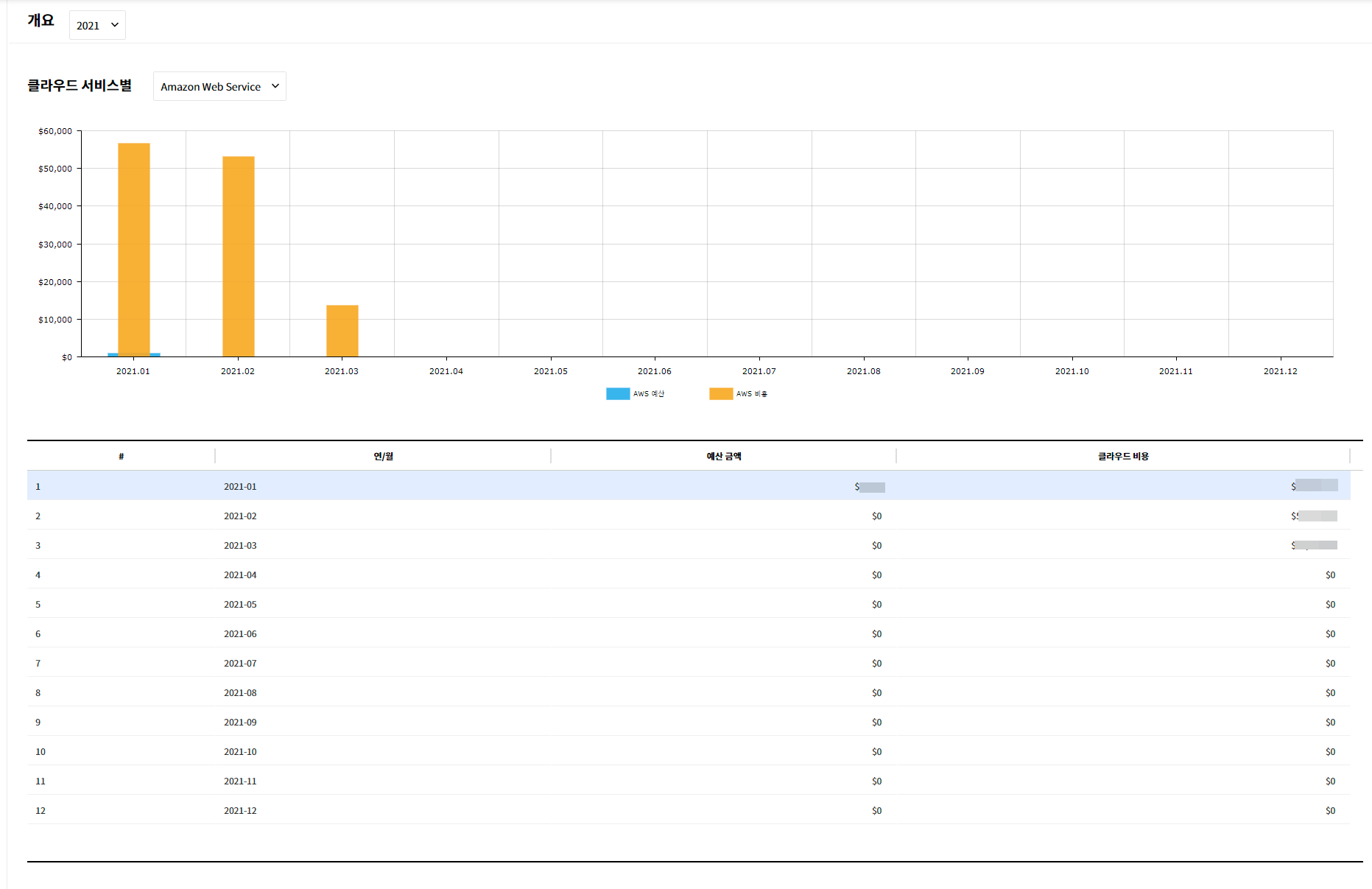Select the 2021-02 table row
The height and width of the screenshot is (889, 1372).
[240, 516]
